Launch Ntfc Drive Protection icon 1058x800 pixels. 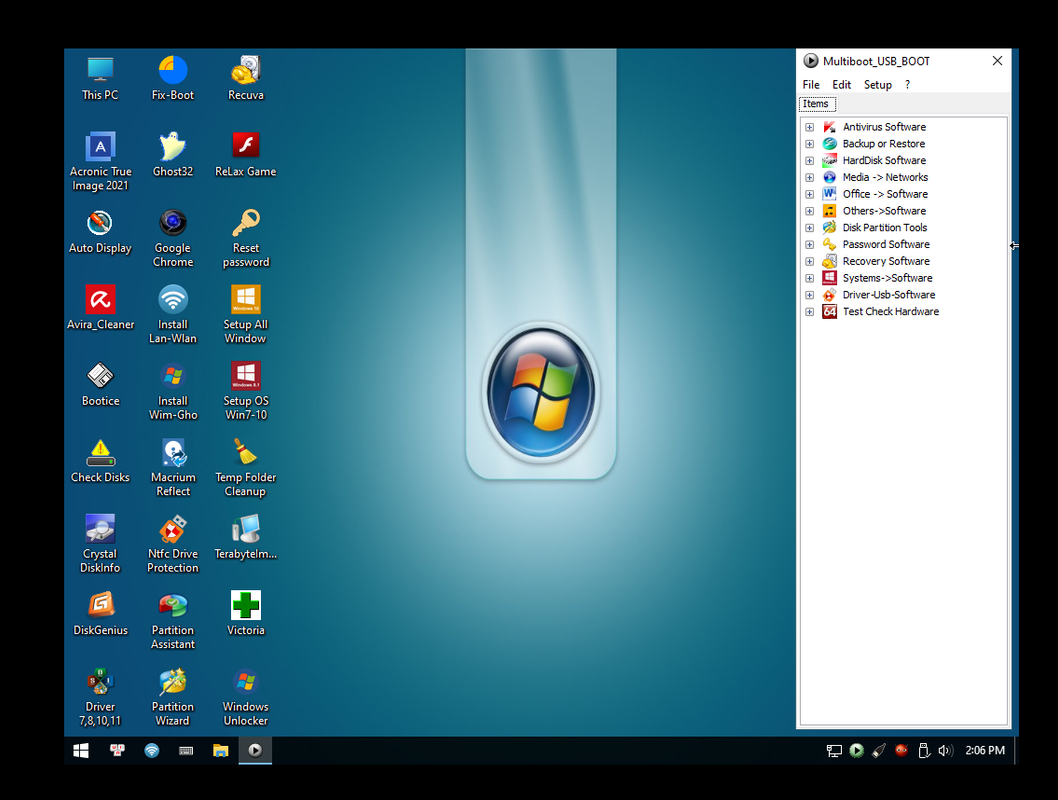173,544
